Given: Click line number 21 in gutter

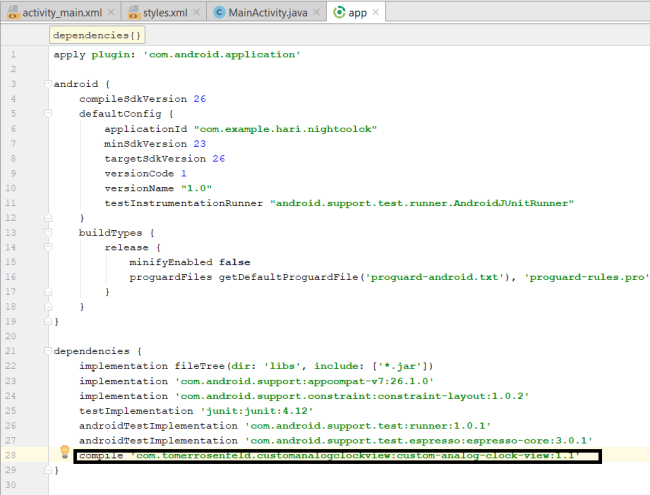Looking at the screenshot, I should (11, 351).
